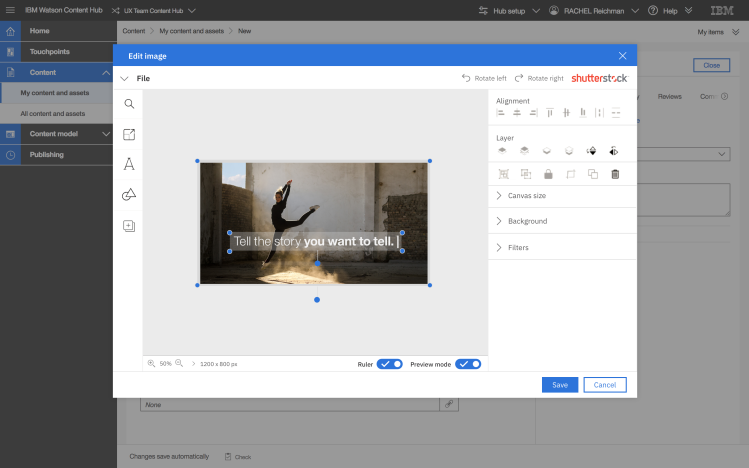This screenshot has height=468, width=749.
Task: Align selected object to horizontal center
Action: click(x=517, y=113)
